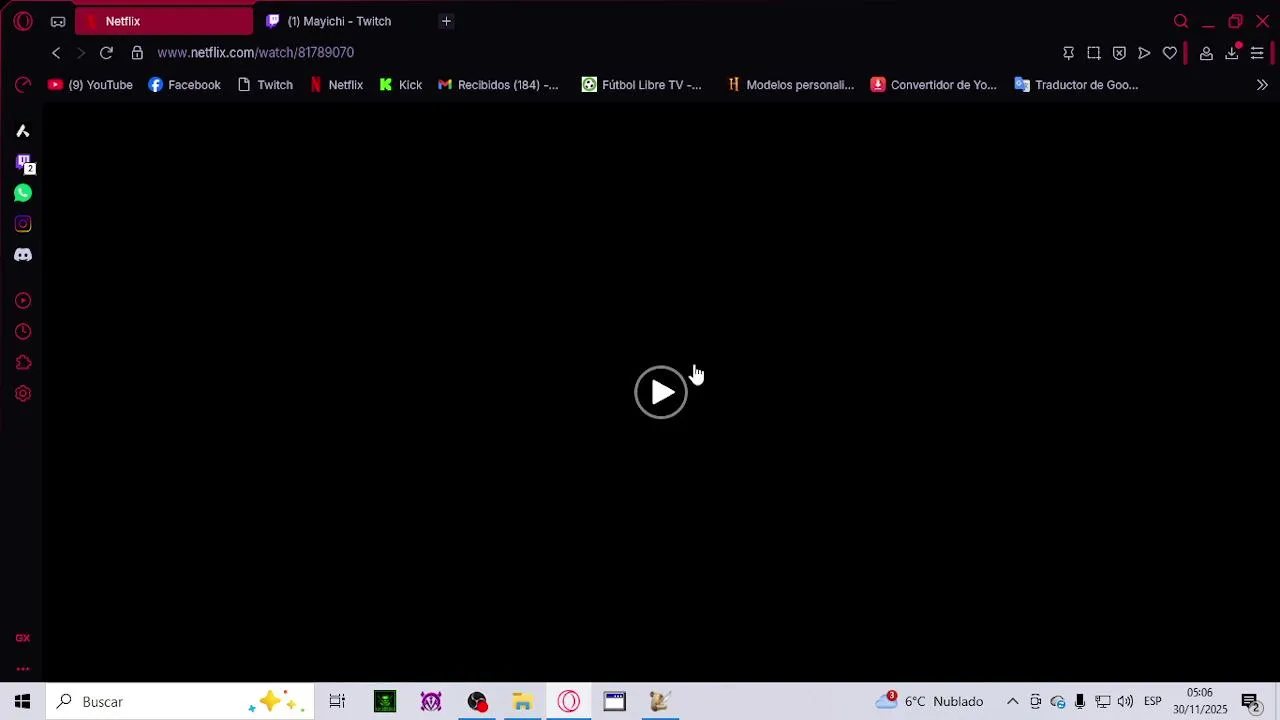Open the Convertidor de Yo... bookmark

pyautogui.click(x=934, y=85)
